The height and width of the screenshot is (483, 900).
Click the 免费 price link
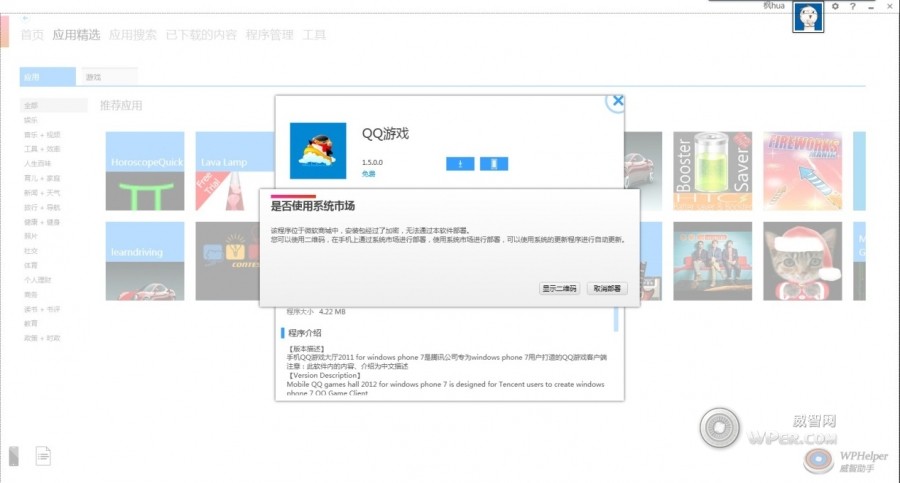[368, 173]
